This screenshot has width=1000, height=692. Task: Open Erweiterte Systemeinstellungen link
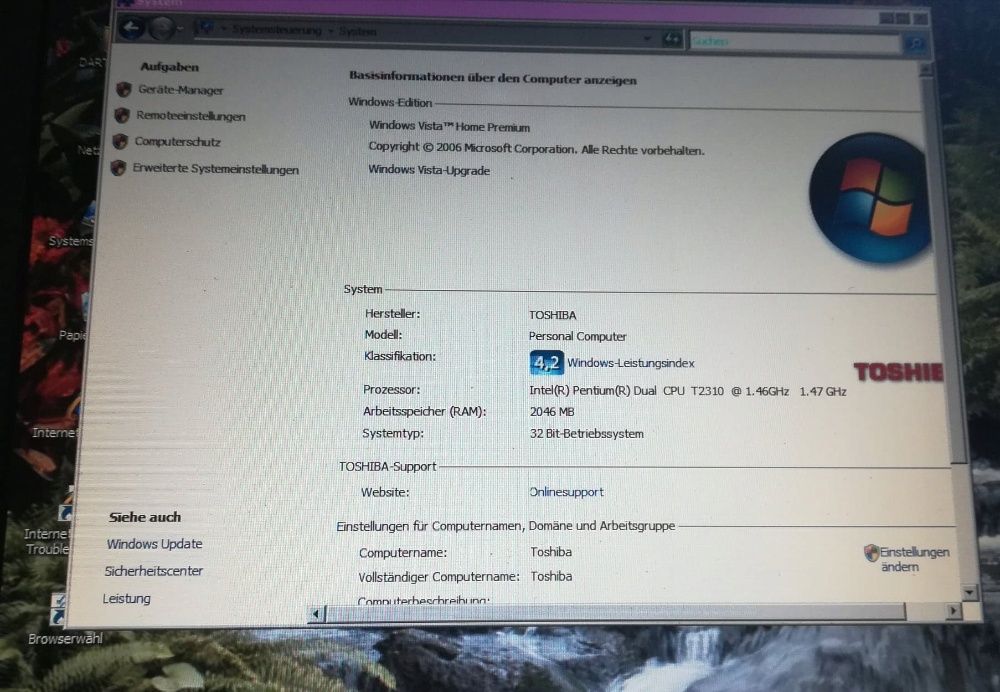pyautogui.click(x=216, y=169)
